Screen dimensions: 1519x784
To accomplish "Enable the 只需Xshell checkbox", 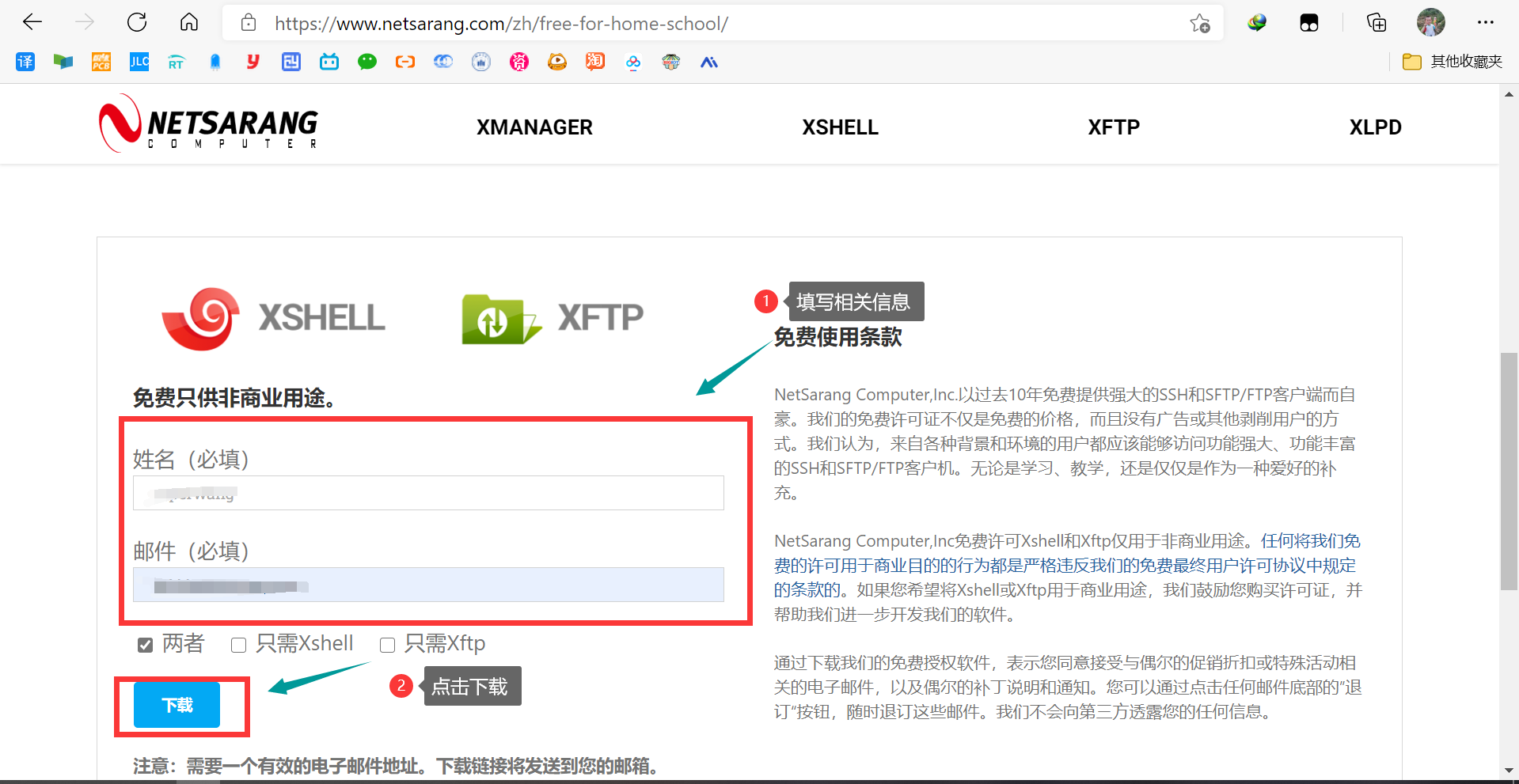I will [238, 646].
